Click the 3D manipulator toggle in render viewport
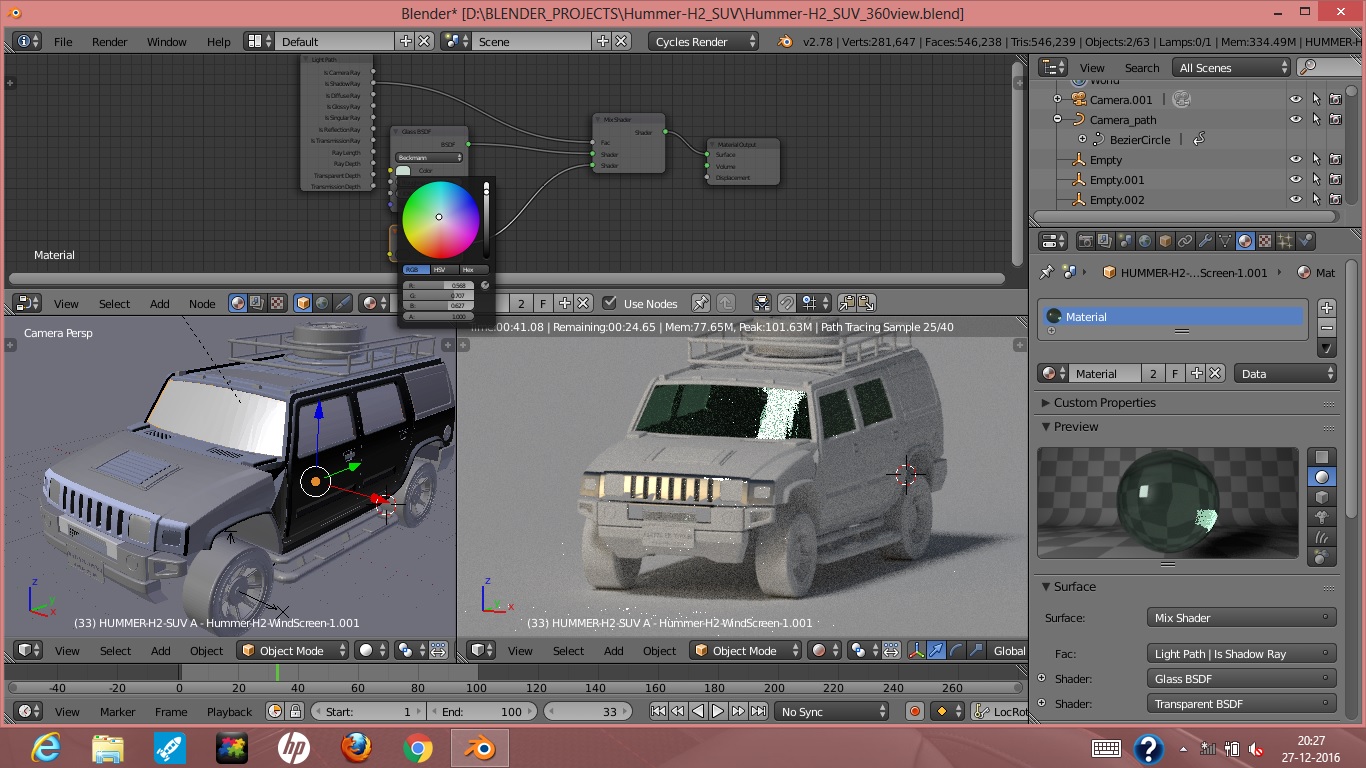Screen dimensions: 1366x768 click(x=917, y=650)
